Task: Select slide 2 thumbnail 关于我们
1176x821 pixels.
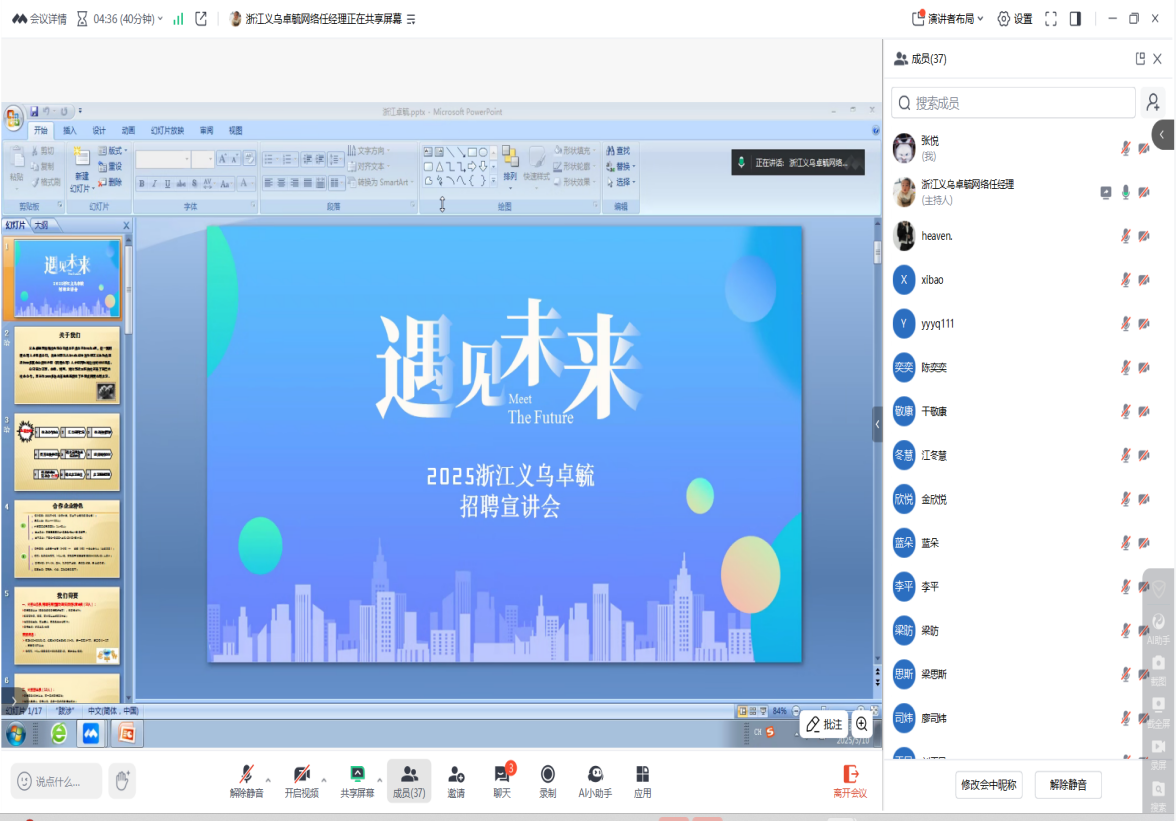Action: pos(67,365)
